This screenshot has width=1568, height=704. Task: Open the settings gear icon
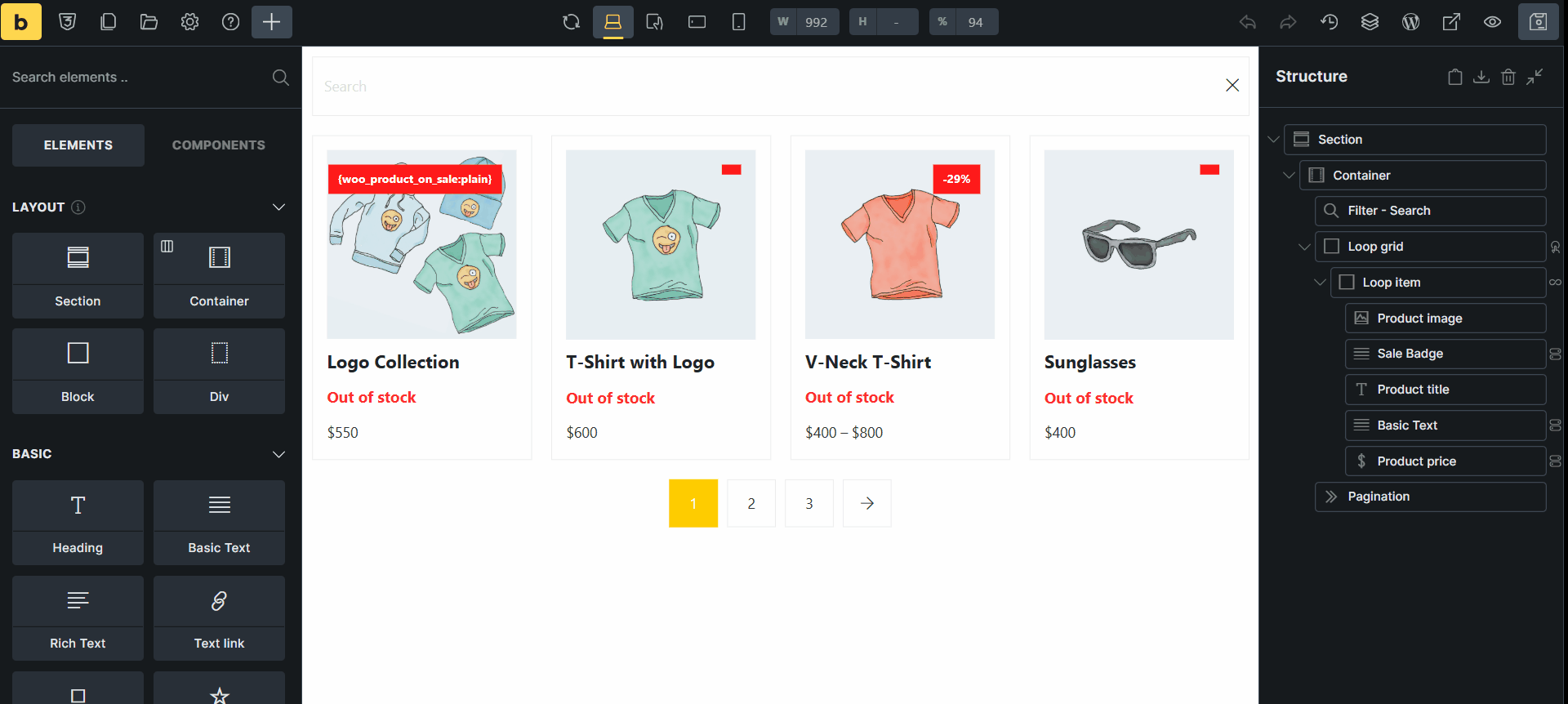pos(190,22)
